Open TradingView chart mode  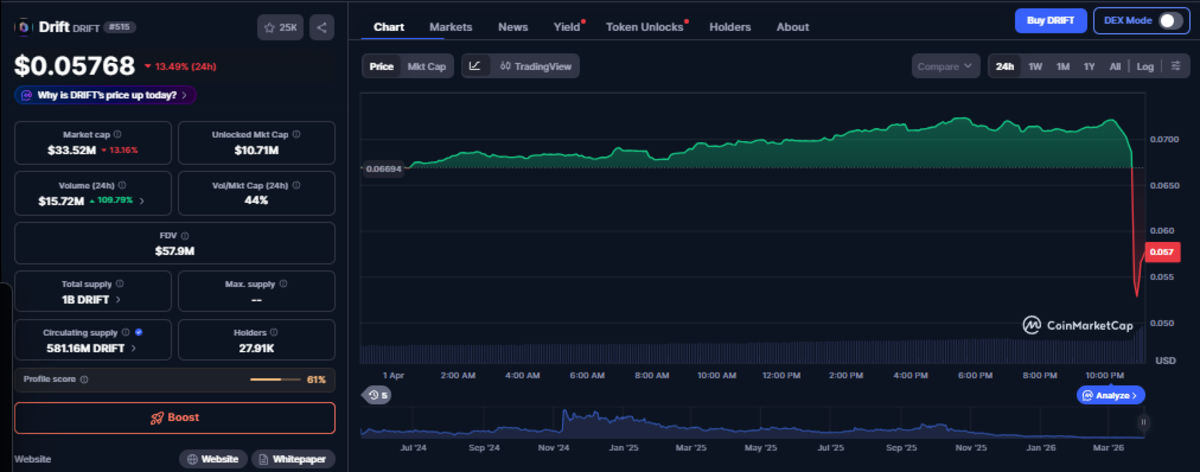[534, 66]
